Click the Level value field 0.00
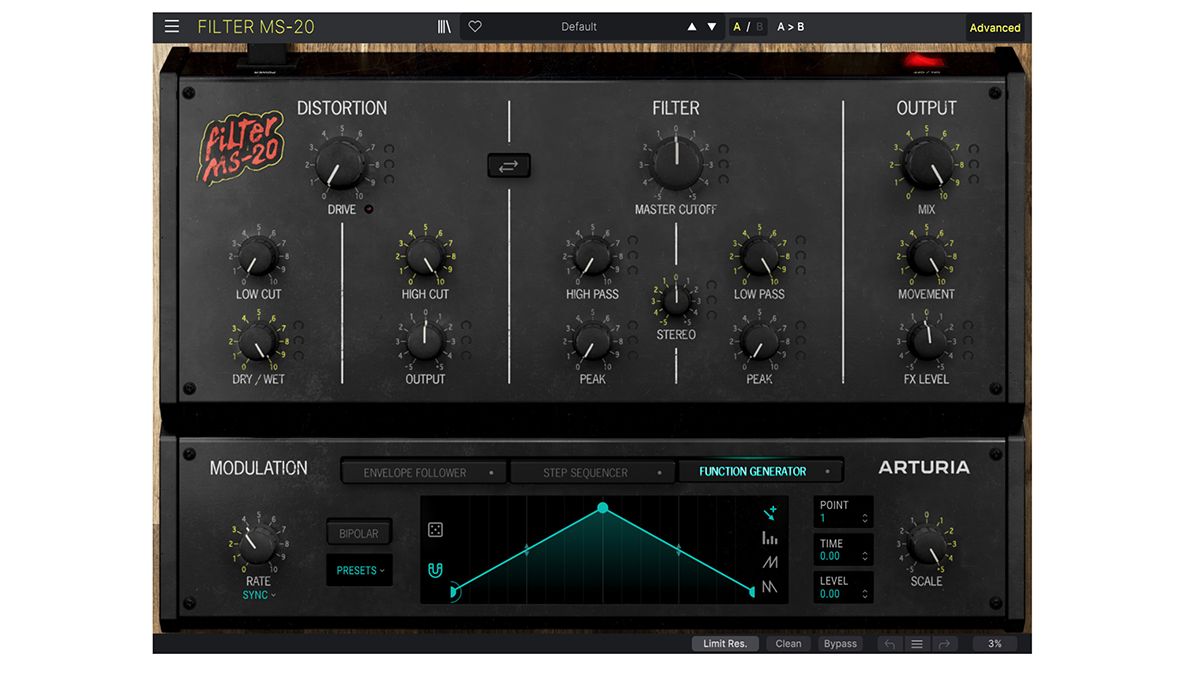This screenshot has width=1200, height=675. (830, 594)
